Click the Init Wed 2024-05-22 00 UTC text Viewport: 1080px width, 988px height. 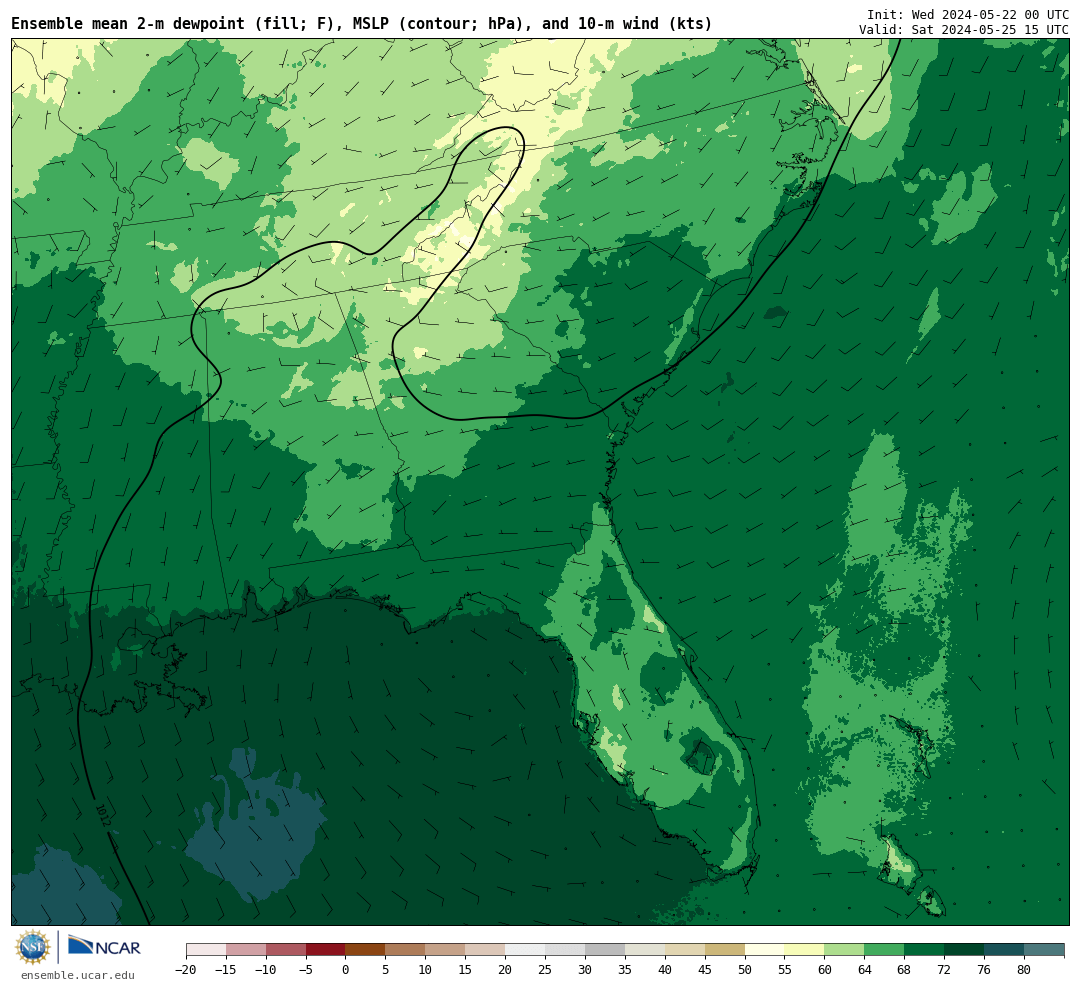(x=968, y=14)
